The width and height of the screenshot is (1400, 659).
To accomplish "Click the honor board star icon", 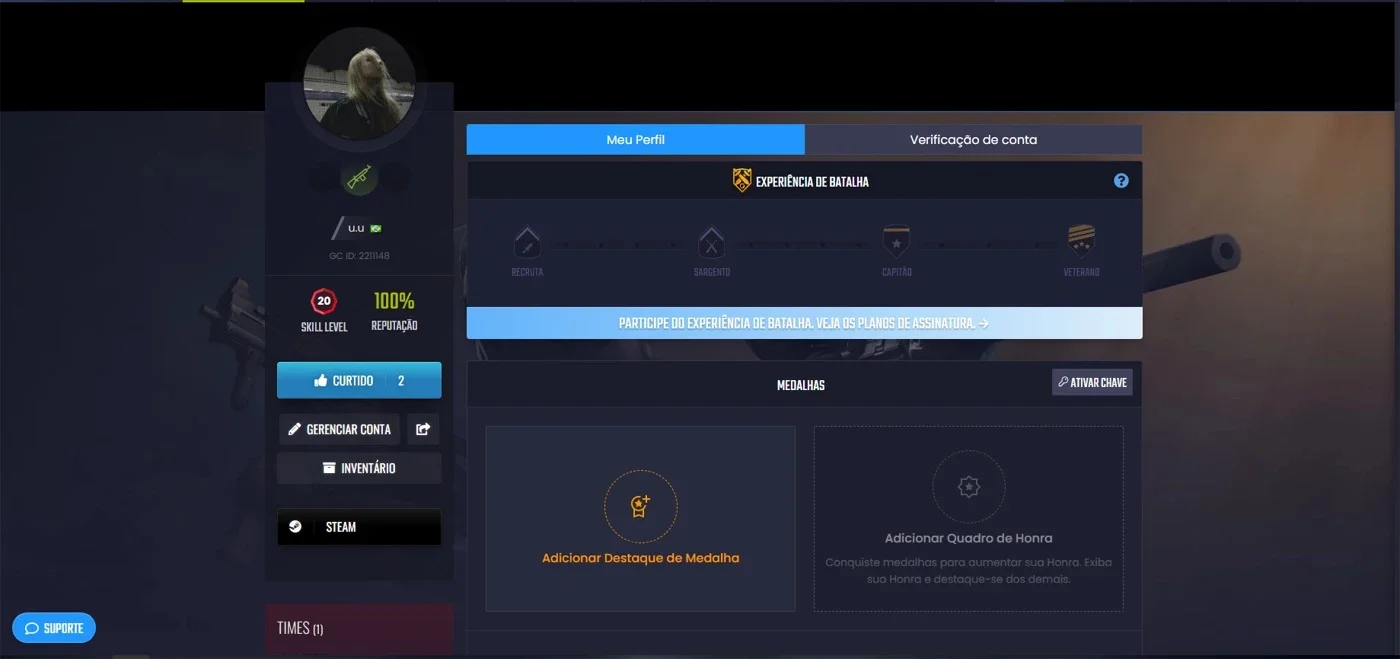I will click(968, 487).
